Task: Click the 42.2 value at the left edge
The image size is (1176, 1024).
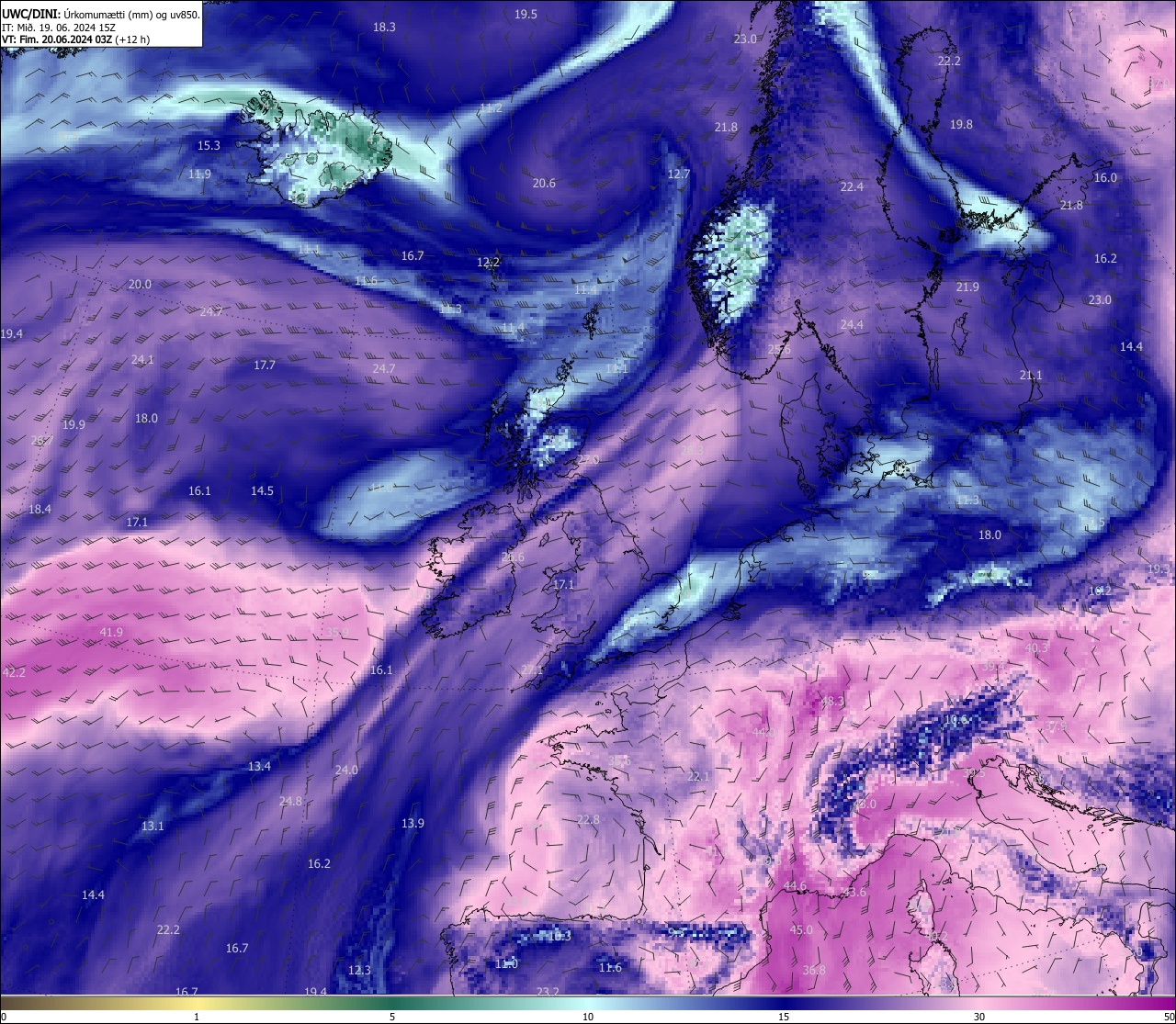Action: pos(14,673)
